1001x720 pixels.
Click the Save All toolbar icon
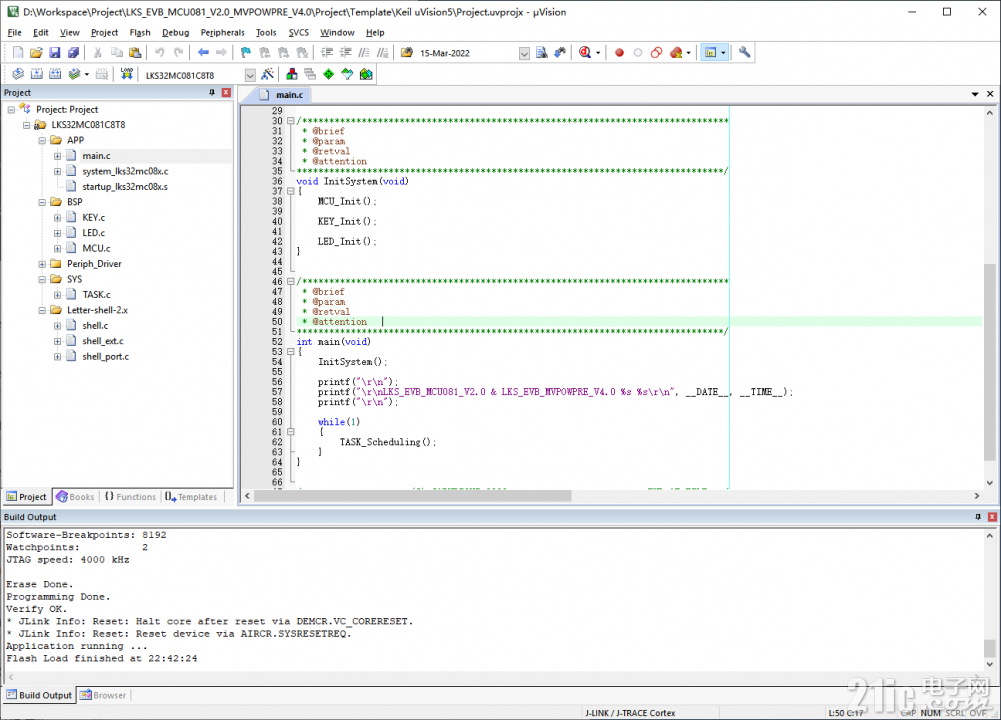[x=73, y=53]
